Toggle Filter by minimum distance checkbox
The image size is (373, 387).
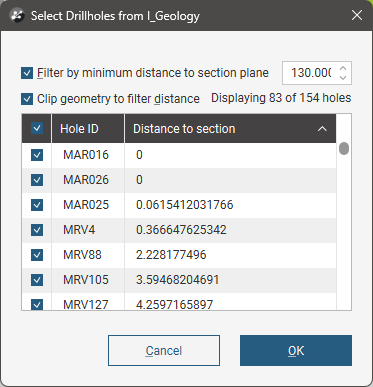pos(27,73)
